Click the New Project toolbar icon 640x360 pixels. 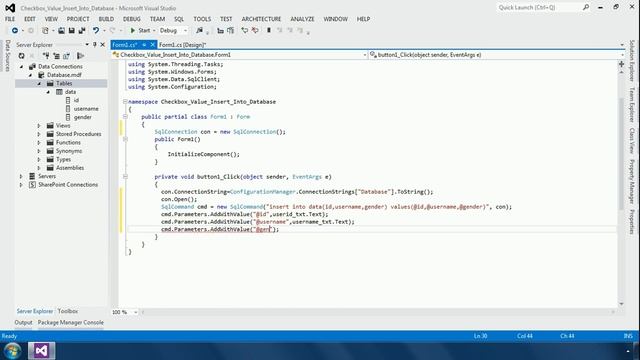[x=45, y=31]
